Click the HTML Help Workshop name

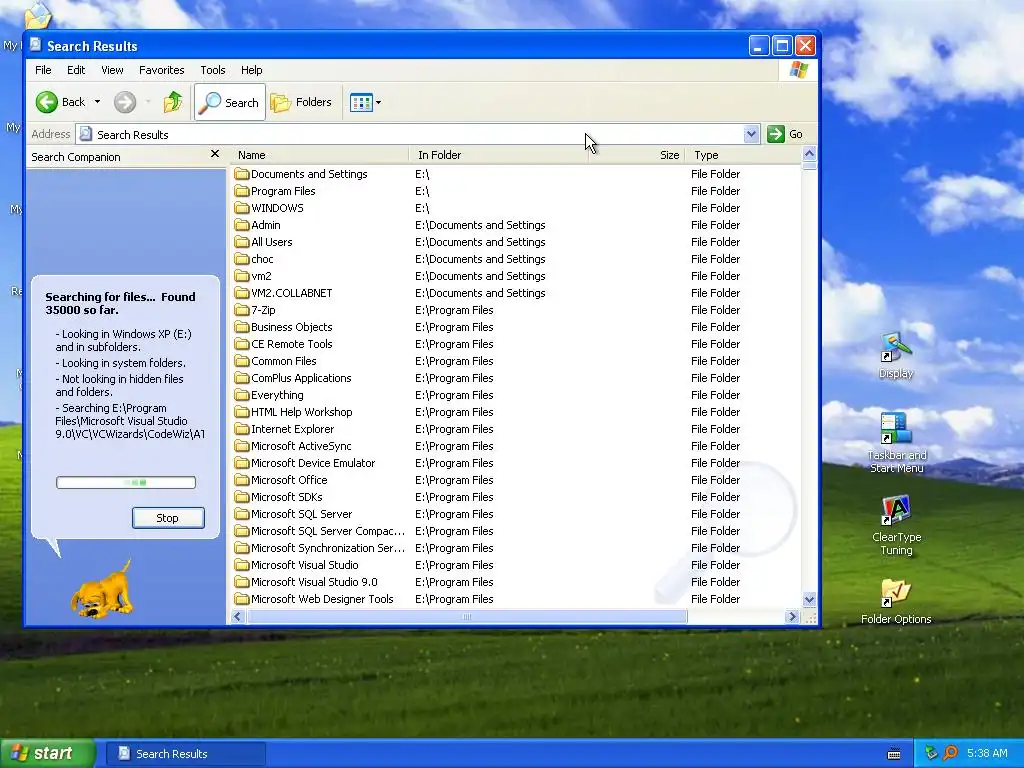(302, 412)
